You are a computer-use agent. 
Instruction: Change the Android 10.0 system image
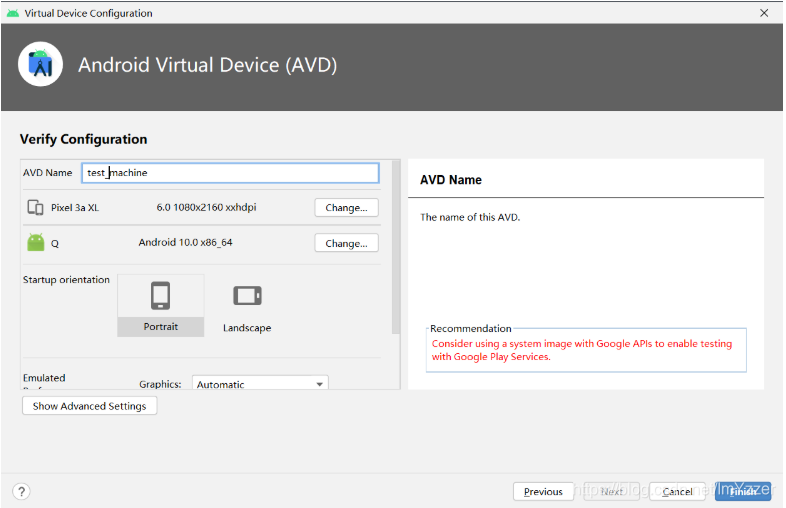(346, 243)
